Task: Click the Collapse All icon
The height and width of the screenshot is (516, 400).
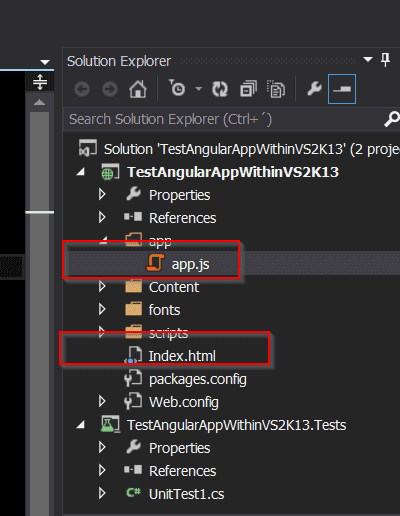Action: pos(248,89)
